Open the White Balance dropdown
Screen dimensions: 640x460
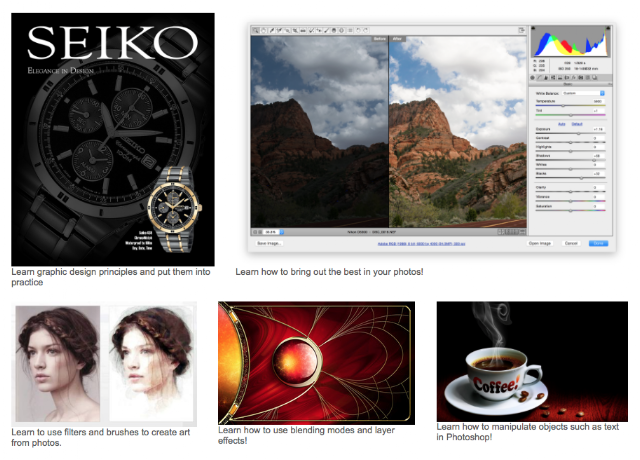[583, 93]
